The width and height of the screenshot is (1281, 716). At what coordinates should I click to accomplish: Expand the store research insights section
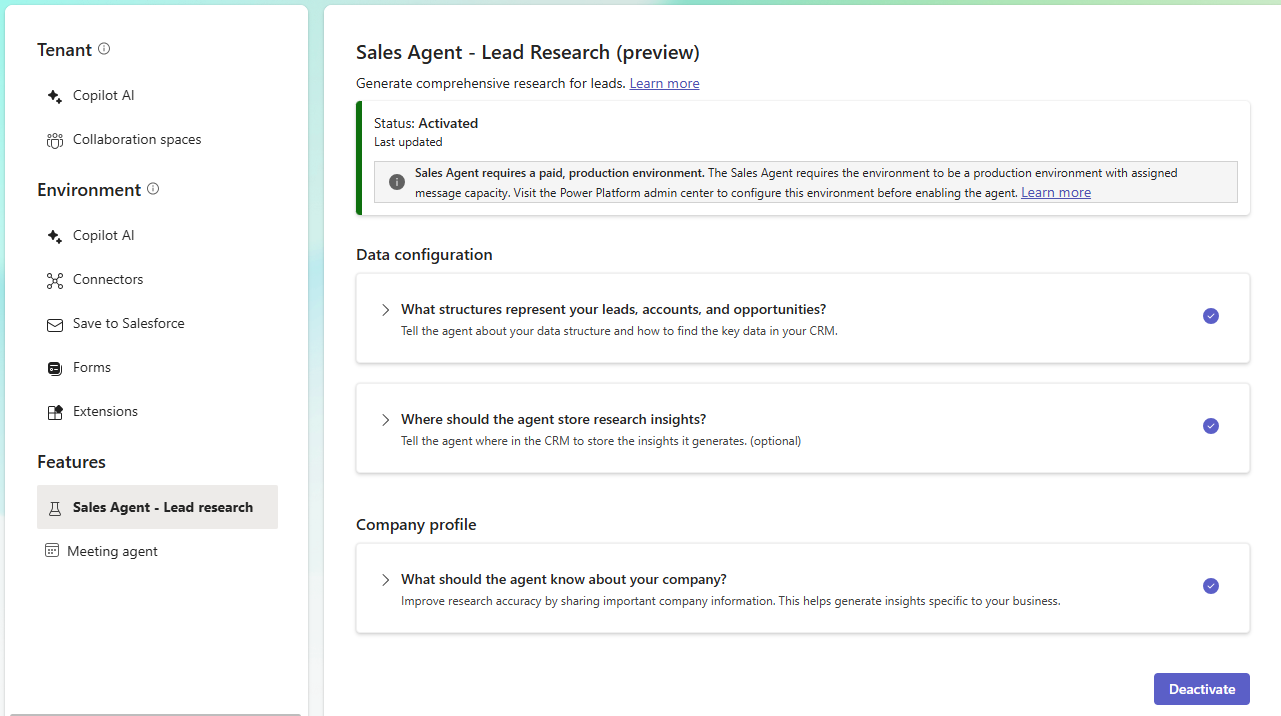point(386,420)
